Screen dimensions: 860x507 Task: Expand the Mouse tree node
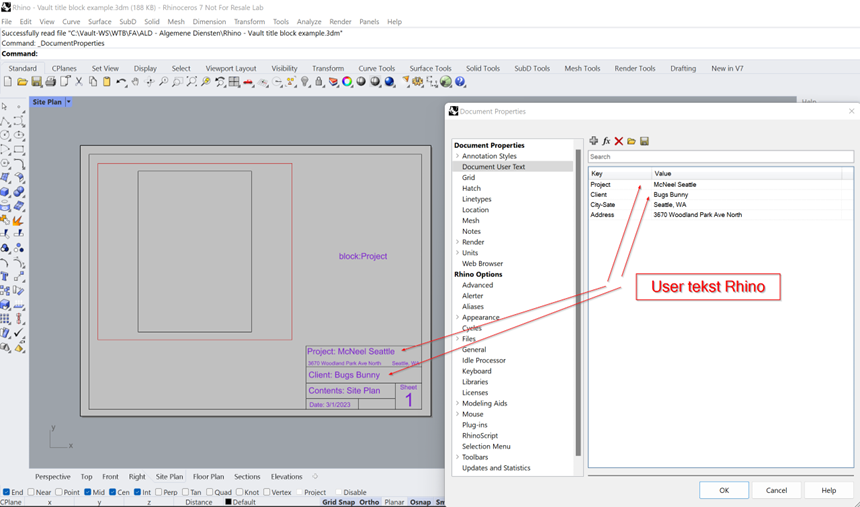pyautogui.click(x=457, y=414)
